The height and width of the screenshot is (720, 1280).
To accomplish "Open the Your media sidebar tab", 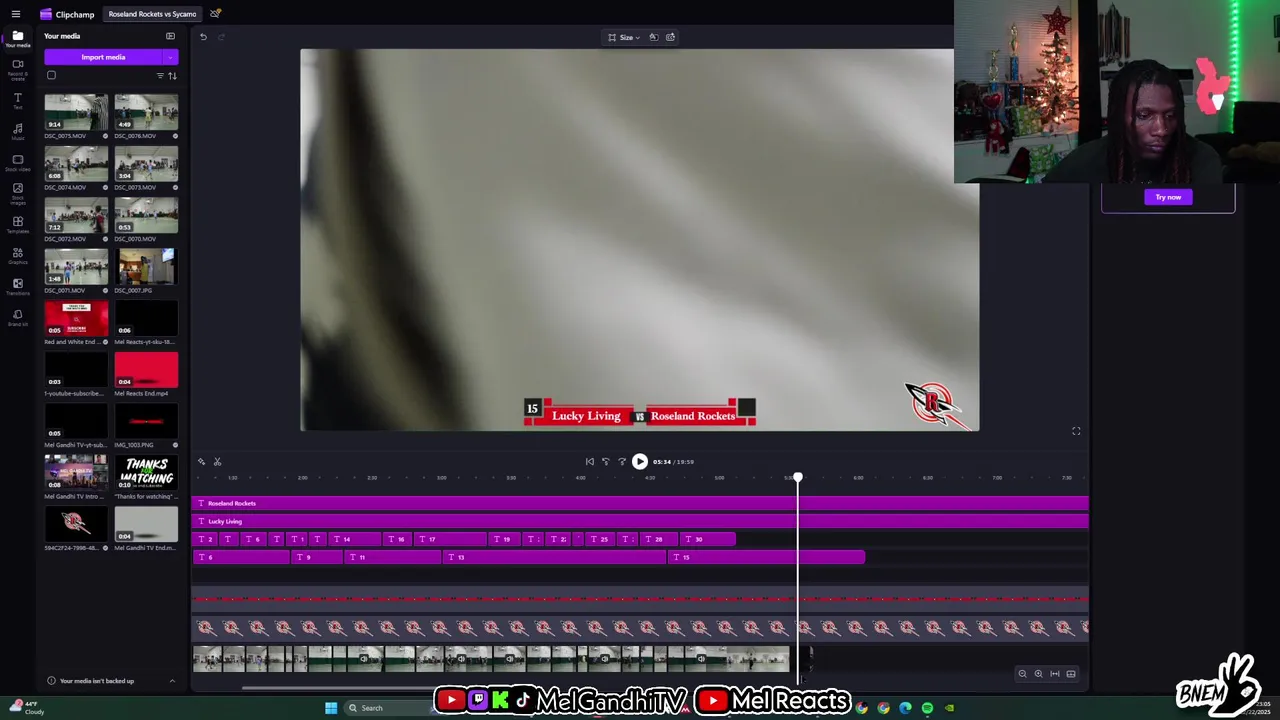I will pyautogui.click(x=17, y=39).
